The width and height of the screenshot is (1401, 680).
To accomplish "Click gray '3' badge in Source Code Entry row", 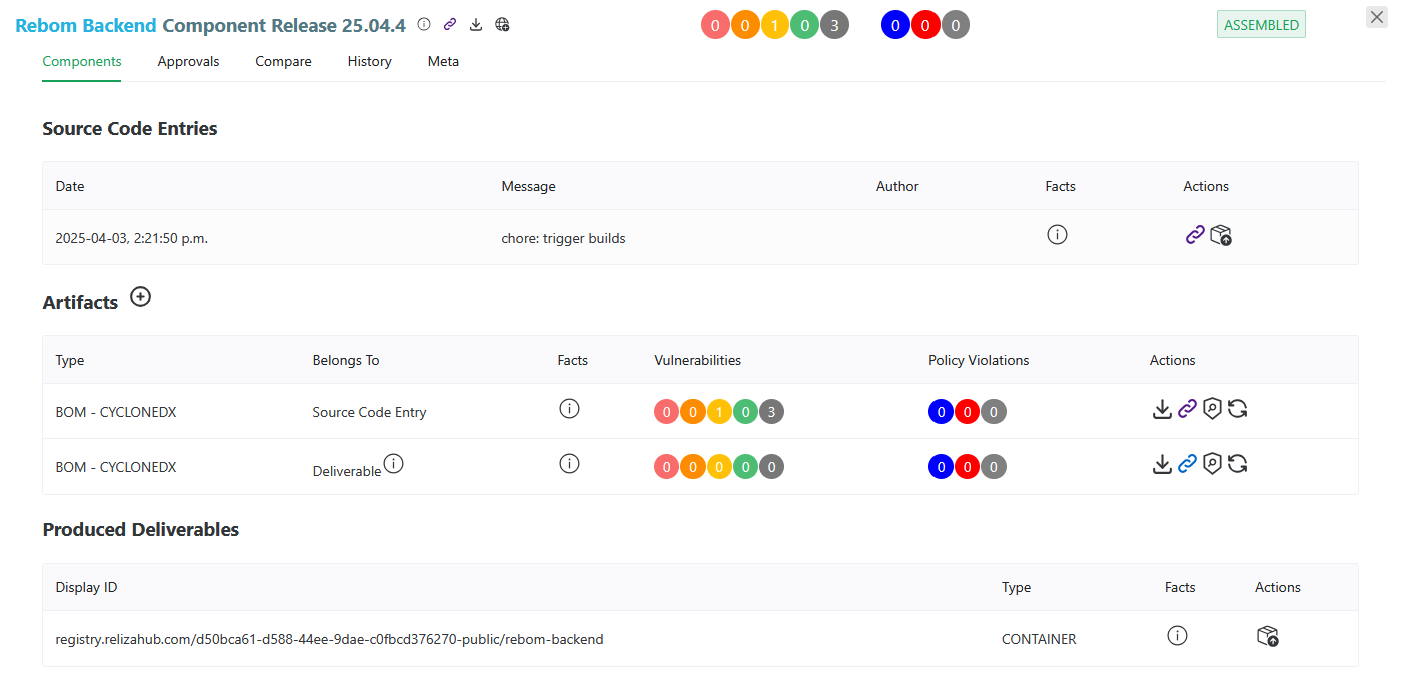I will tap(771, 411).
